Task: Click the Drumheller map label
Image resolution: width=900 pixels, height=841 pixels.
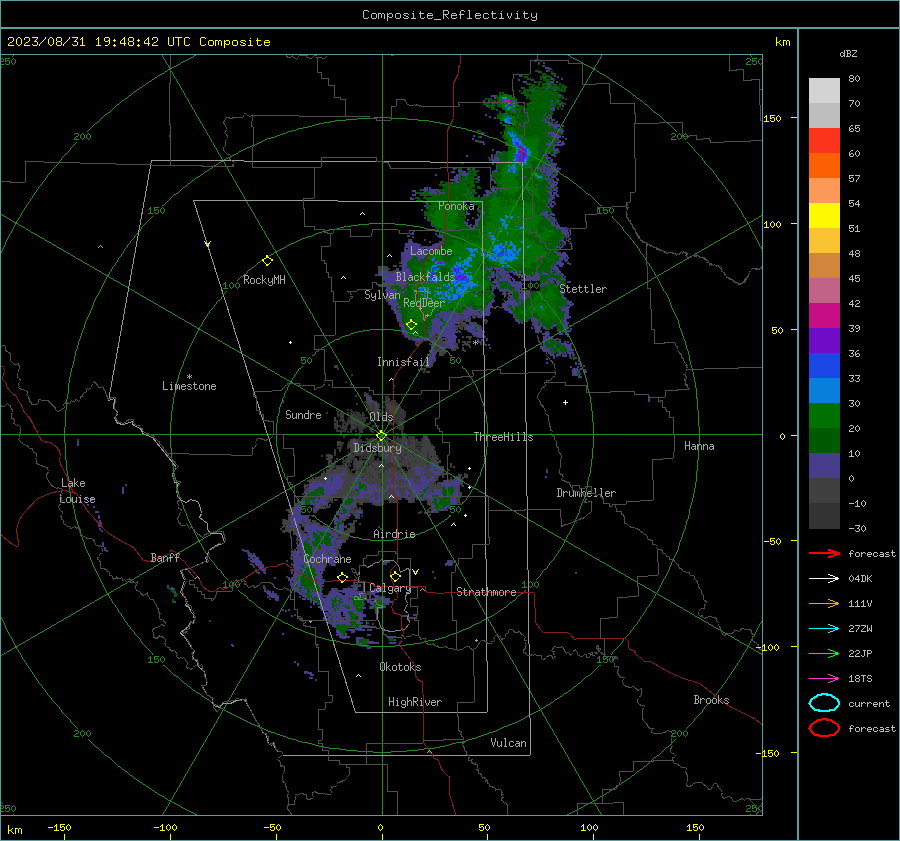Action: click(586, 493)
